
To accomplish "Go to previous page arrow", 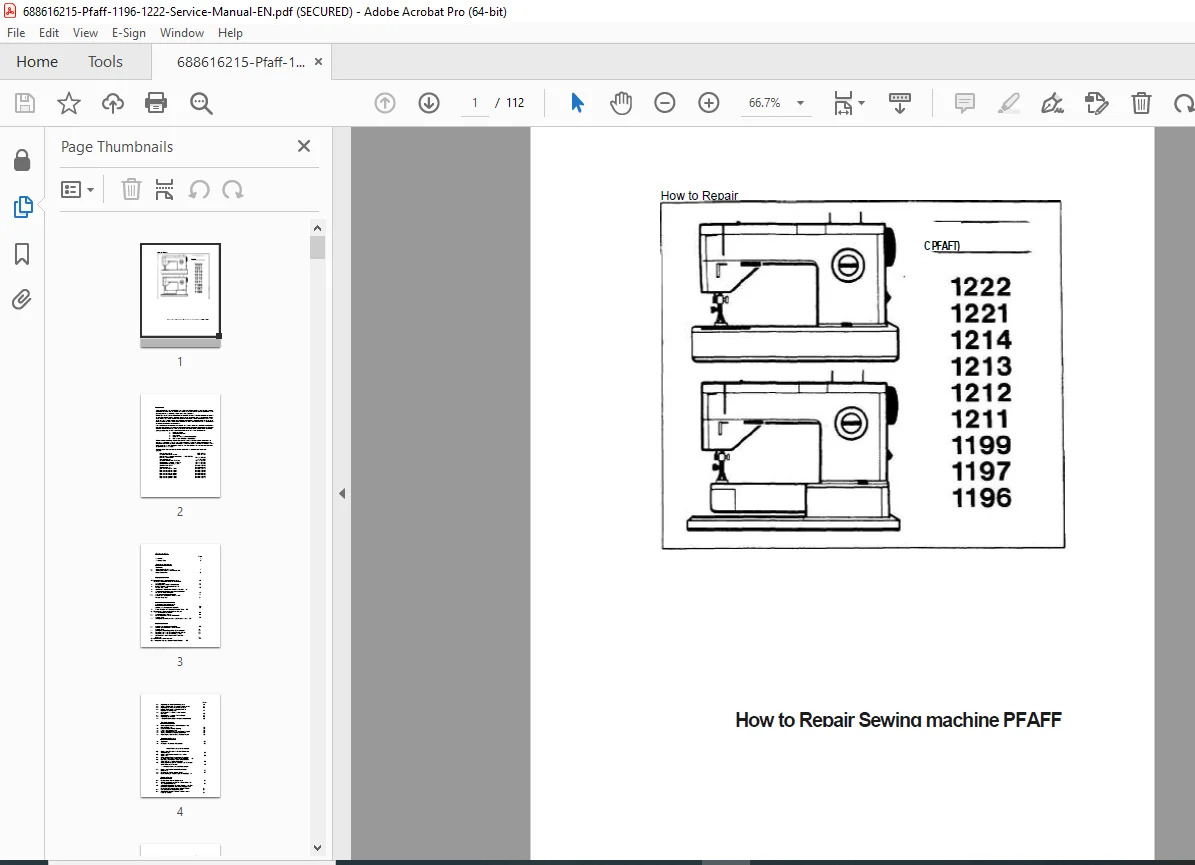I will coord(385,103).
